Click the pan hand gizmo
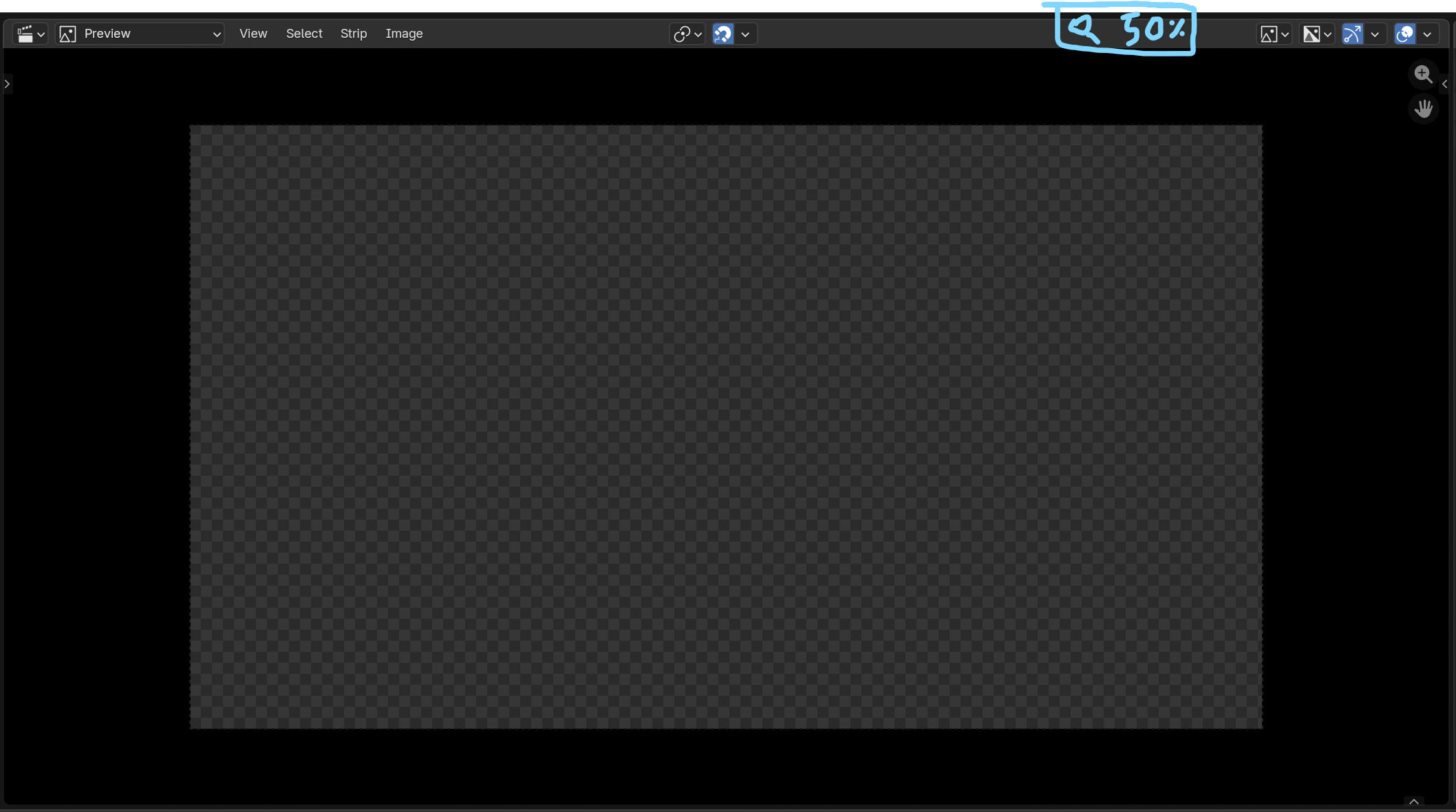Screen dimensions: 1456x812 coord(1423,109)
